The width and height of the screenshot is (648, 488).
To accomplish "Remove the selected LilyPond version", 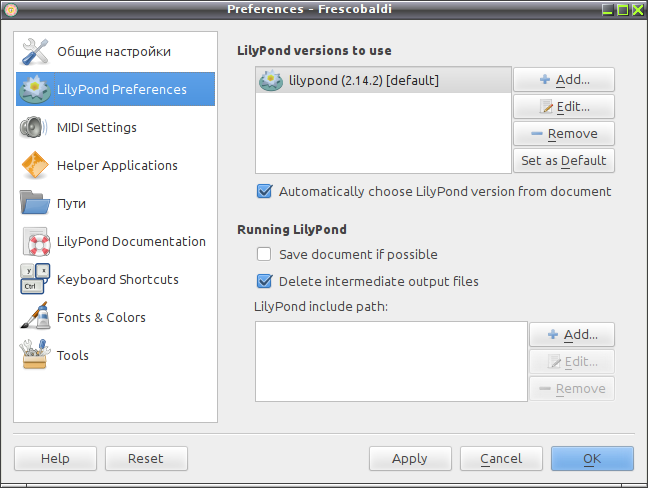I will tap(564, 133).
